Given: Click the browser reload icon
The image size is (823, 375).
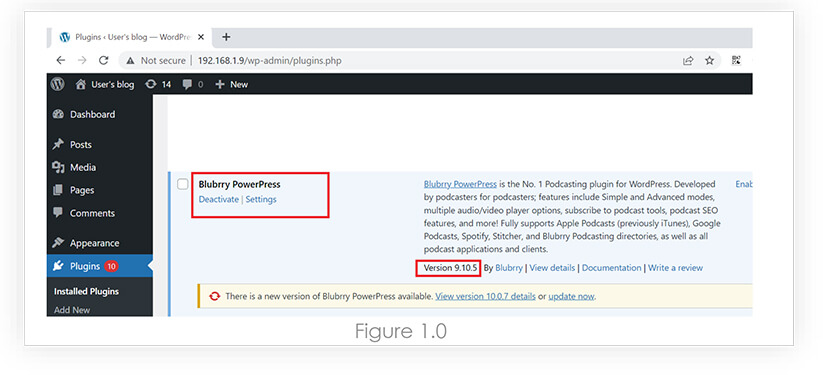Looking at the screenshot, I should coord(103,60).
